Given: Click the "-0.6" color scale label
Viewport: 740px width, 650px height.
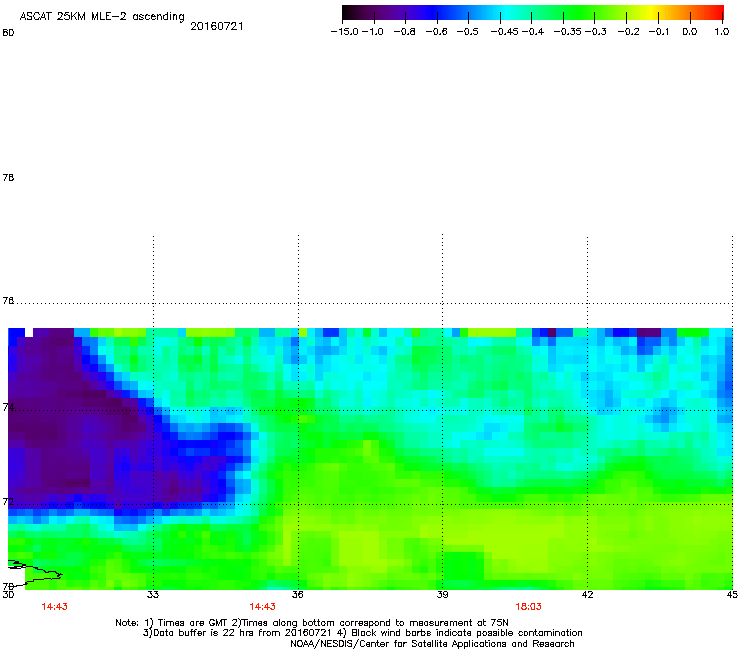Looking at the screenshot, I should click(437, 32).
